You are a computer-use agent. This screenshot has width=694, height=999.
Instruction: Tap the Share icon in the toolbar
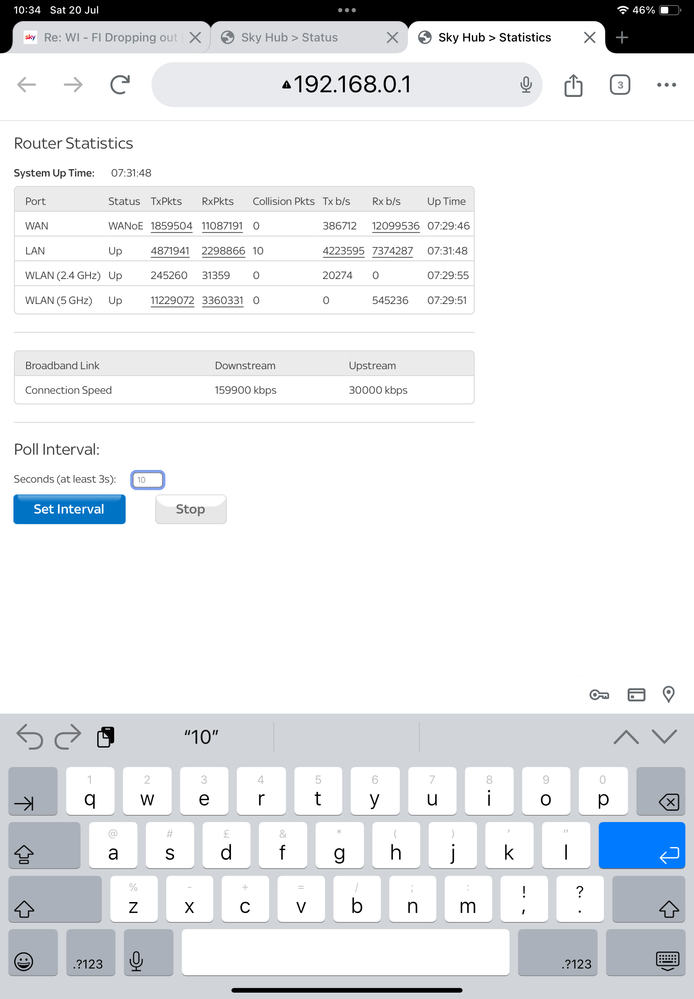573,86
